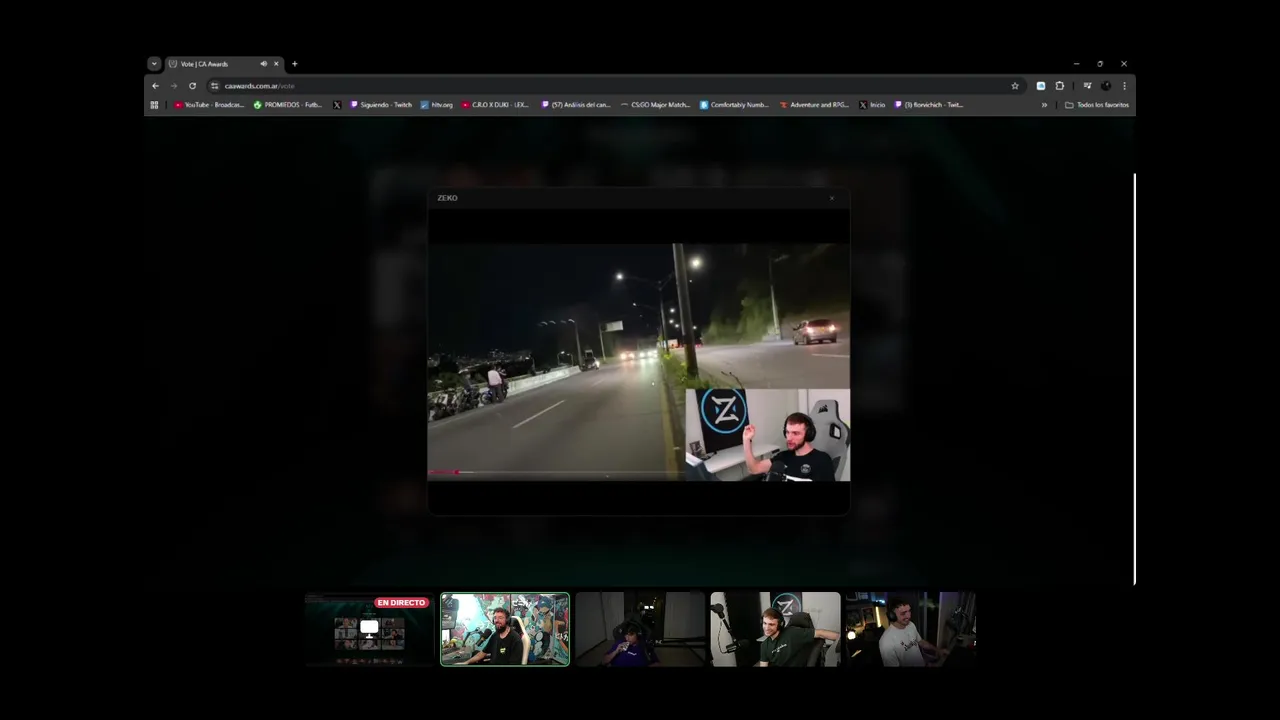This screenshot has height=720, width=1280.
Task: Seek on the video progress bar
Action: (x=555, y=472)
